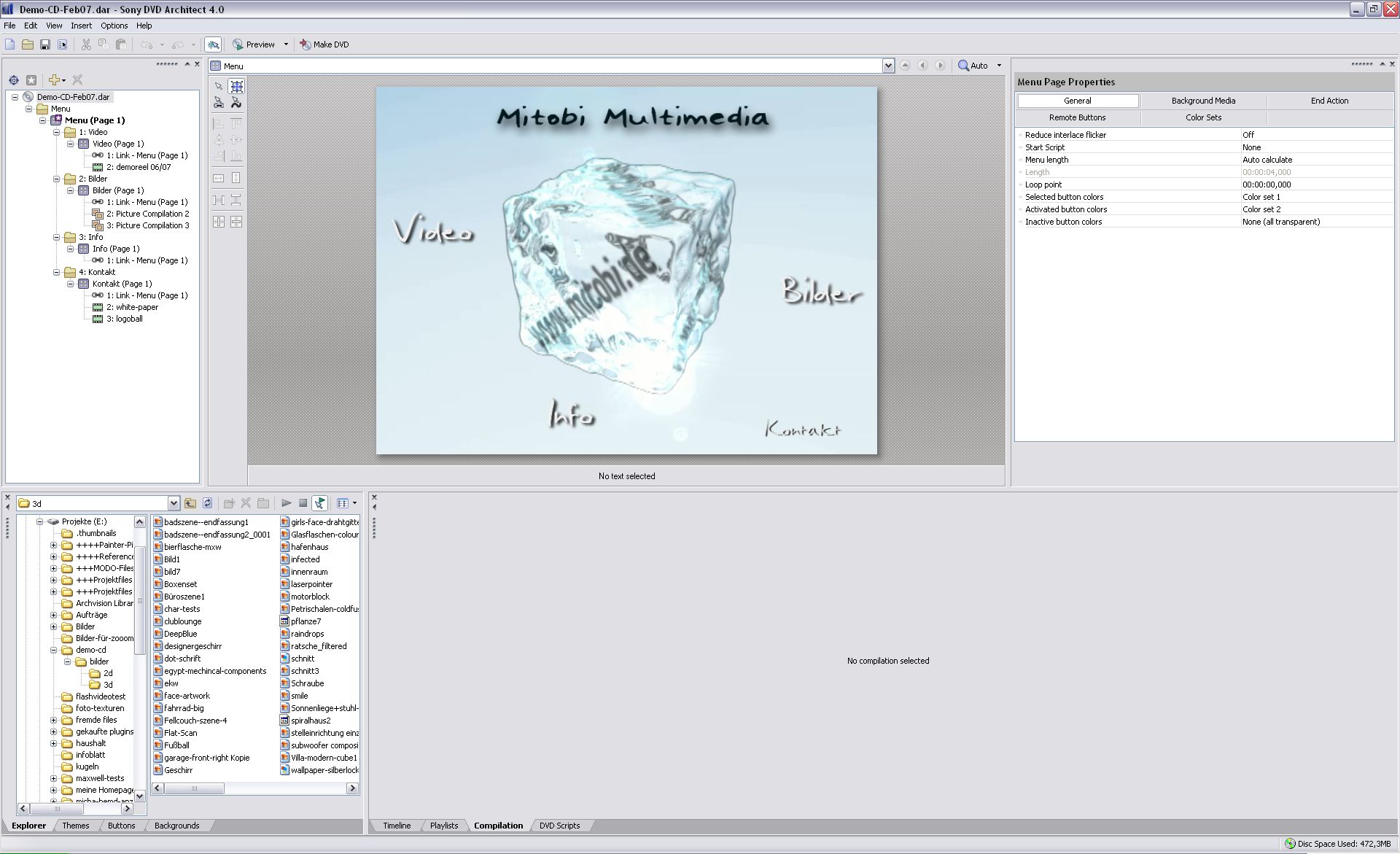Collapse the 2: Bilder tree node
This screenshot has height=854, width=1400.
tap(57, 179)
